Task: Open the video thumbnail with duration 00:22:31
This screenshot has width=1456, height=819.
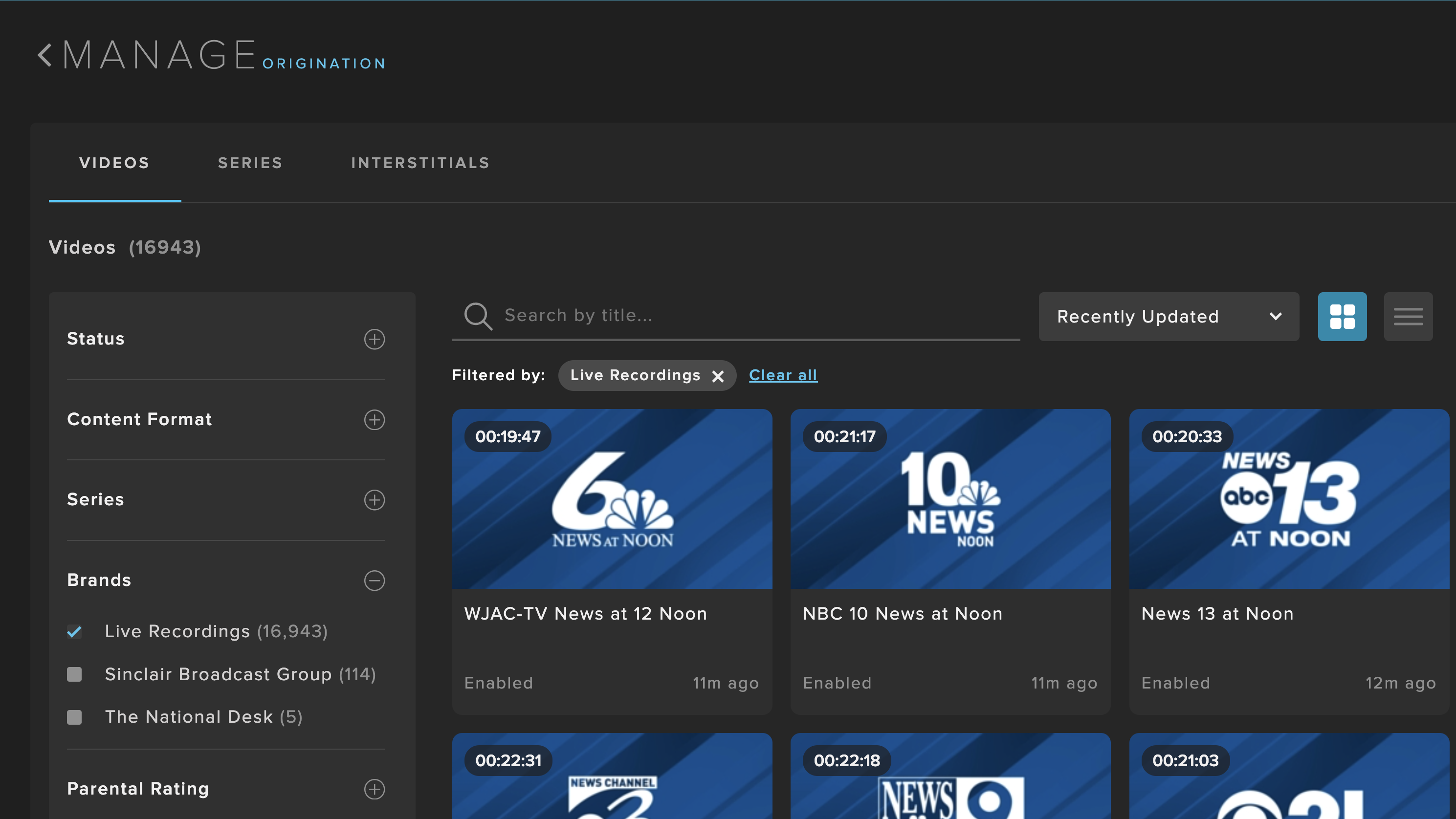Action: point(612,776)
